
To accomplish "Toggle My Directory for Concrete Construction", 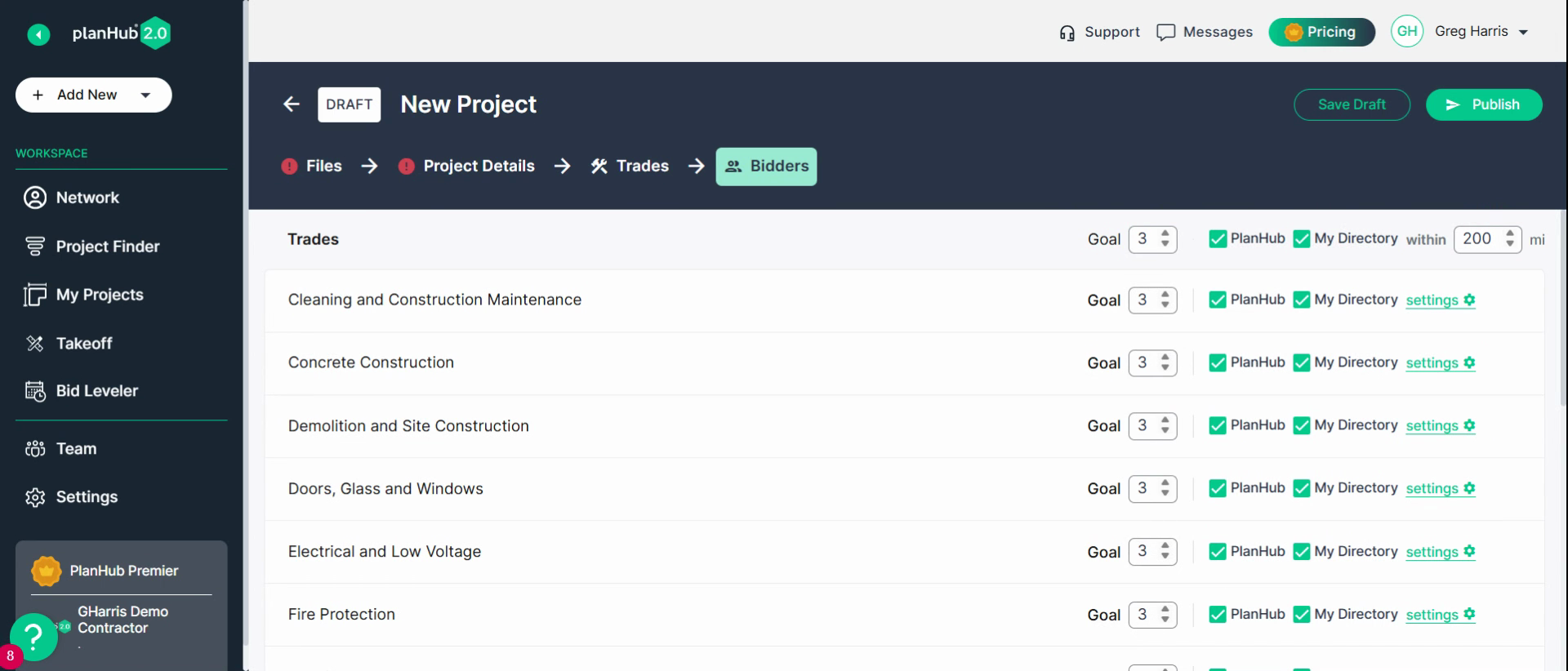I will coord(1302,362).
